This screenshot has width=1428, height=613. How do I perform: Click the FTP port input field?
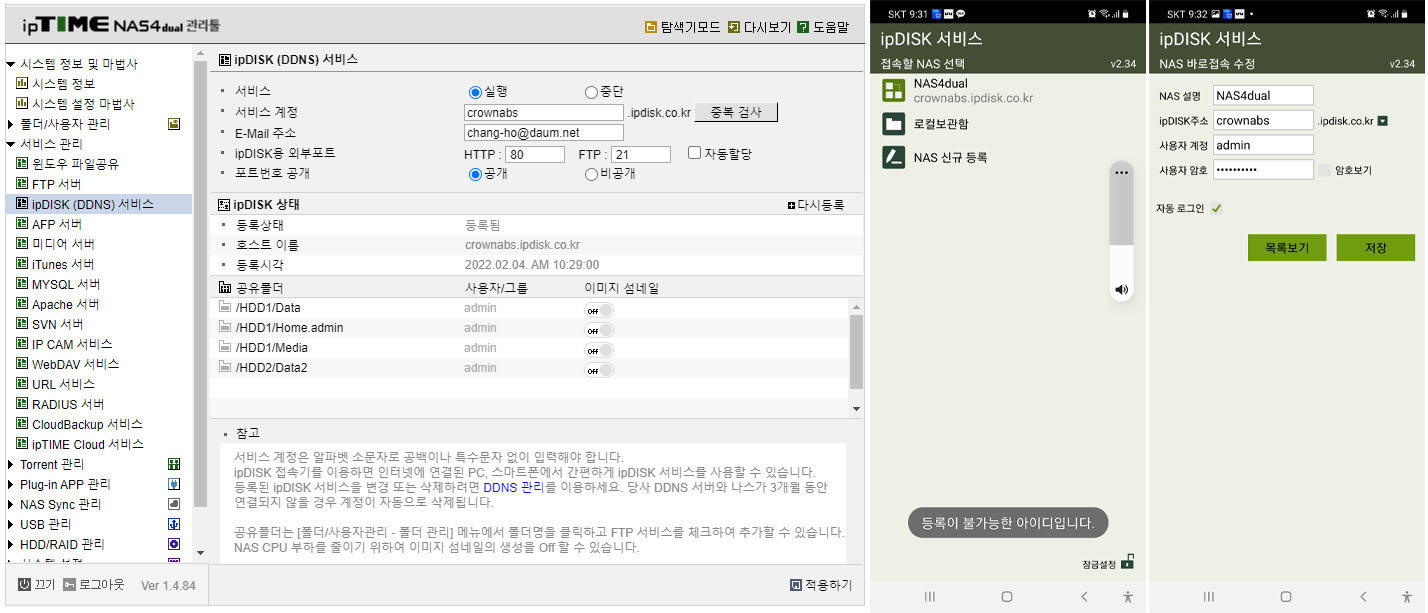point(640,155)
